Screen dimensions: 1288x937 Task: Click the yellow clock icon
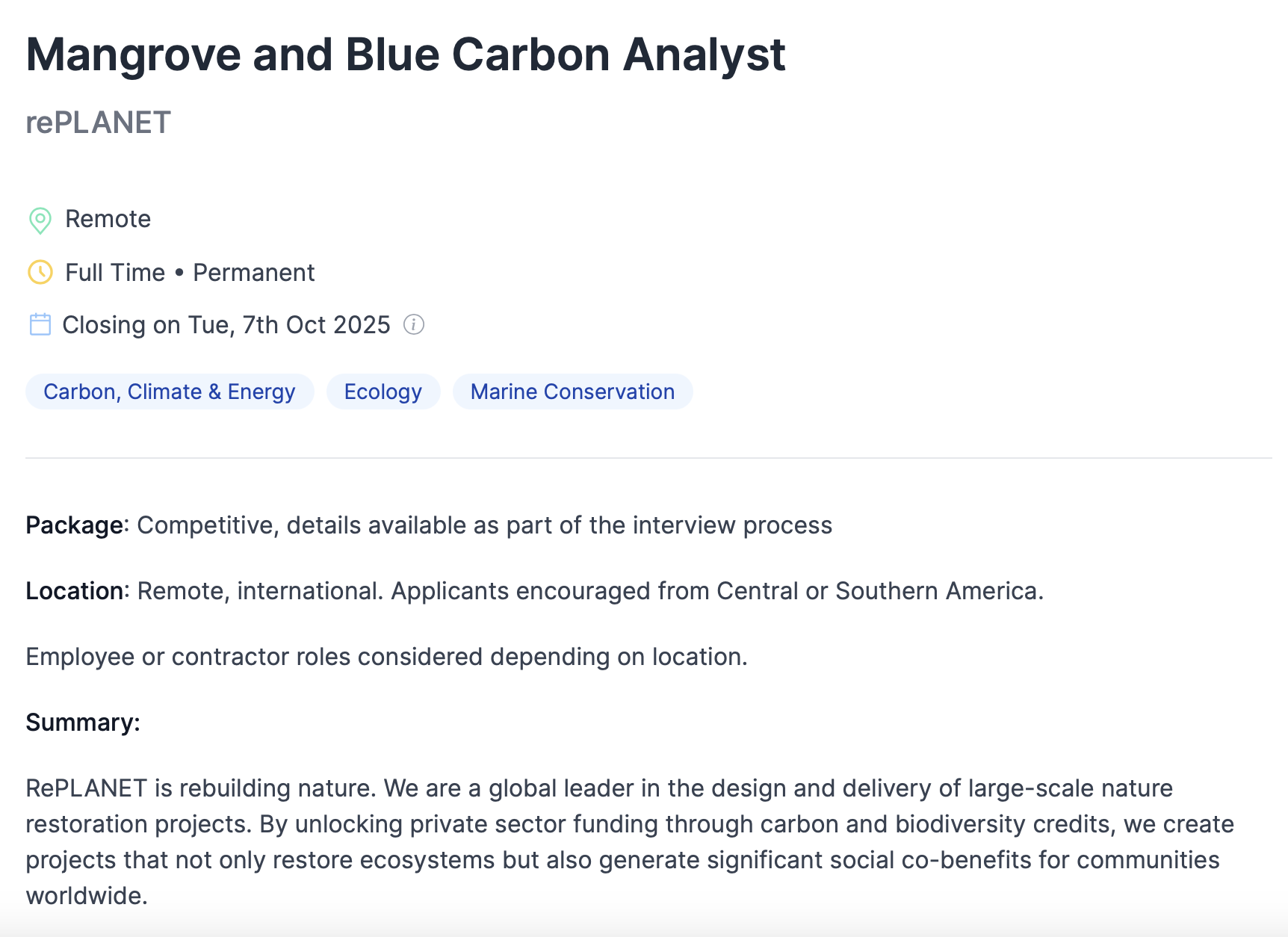click(40, 273)
